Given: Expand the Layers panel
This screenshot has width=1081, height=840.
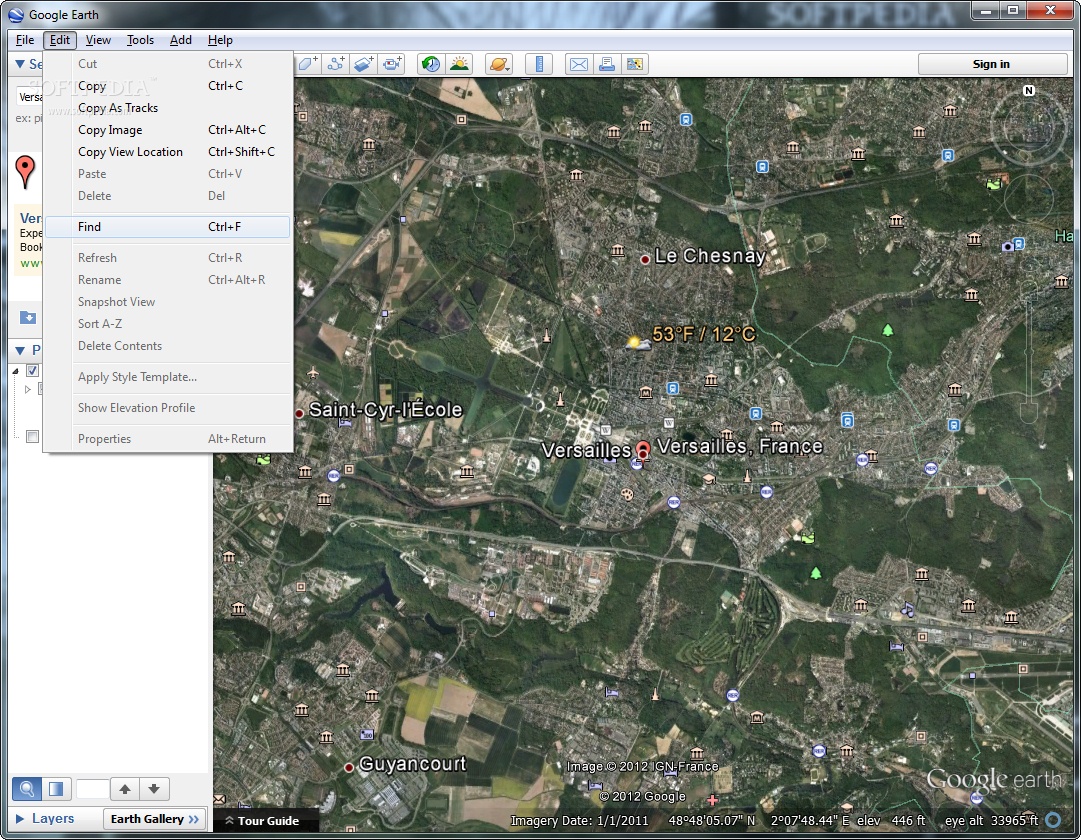Looking at the screenshot, I should pyautogui.click(x=20, y=819).
